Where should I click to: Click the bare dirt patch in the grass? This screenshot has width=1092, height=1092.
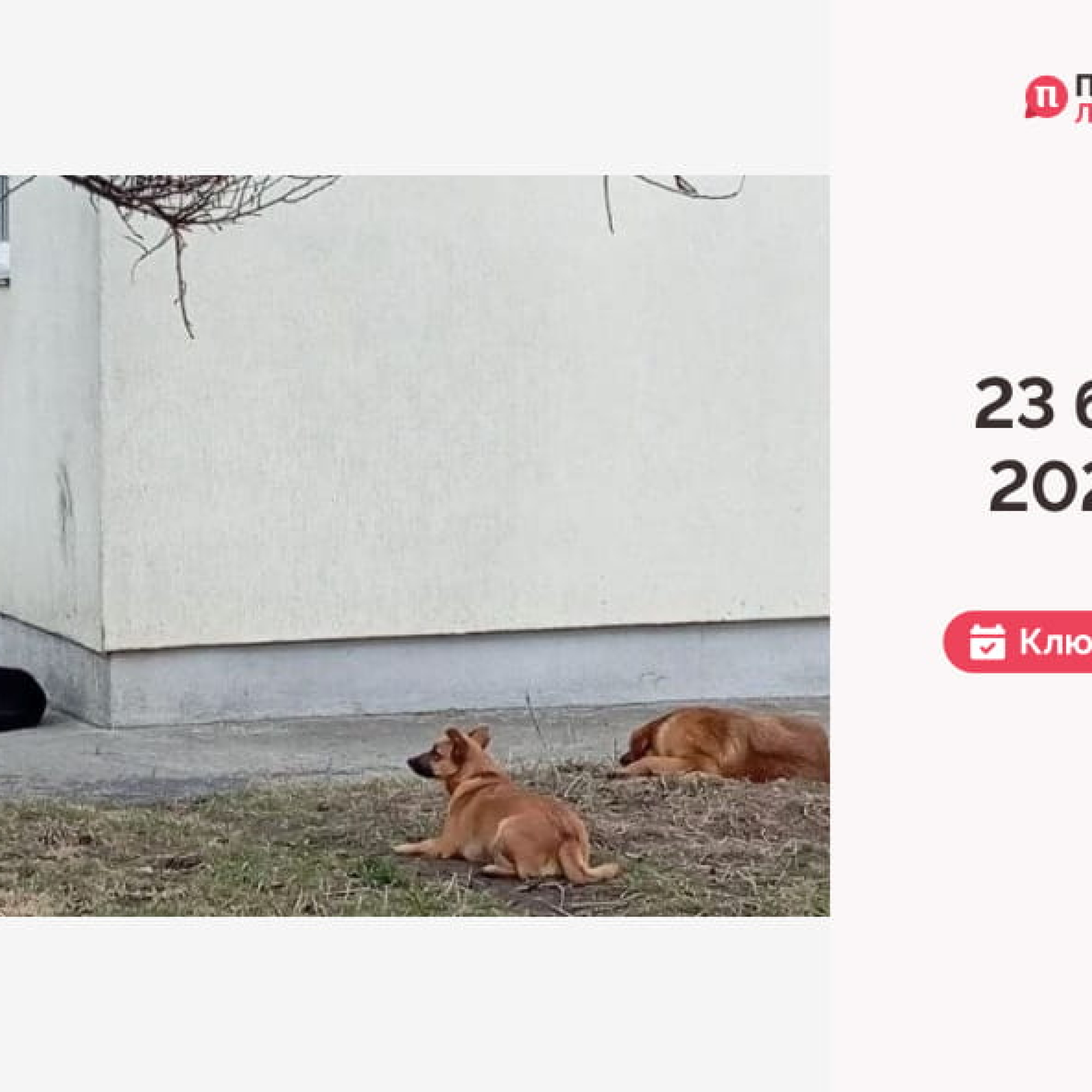pyautogui.click(x=543, y=896)
